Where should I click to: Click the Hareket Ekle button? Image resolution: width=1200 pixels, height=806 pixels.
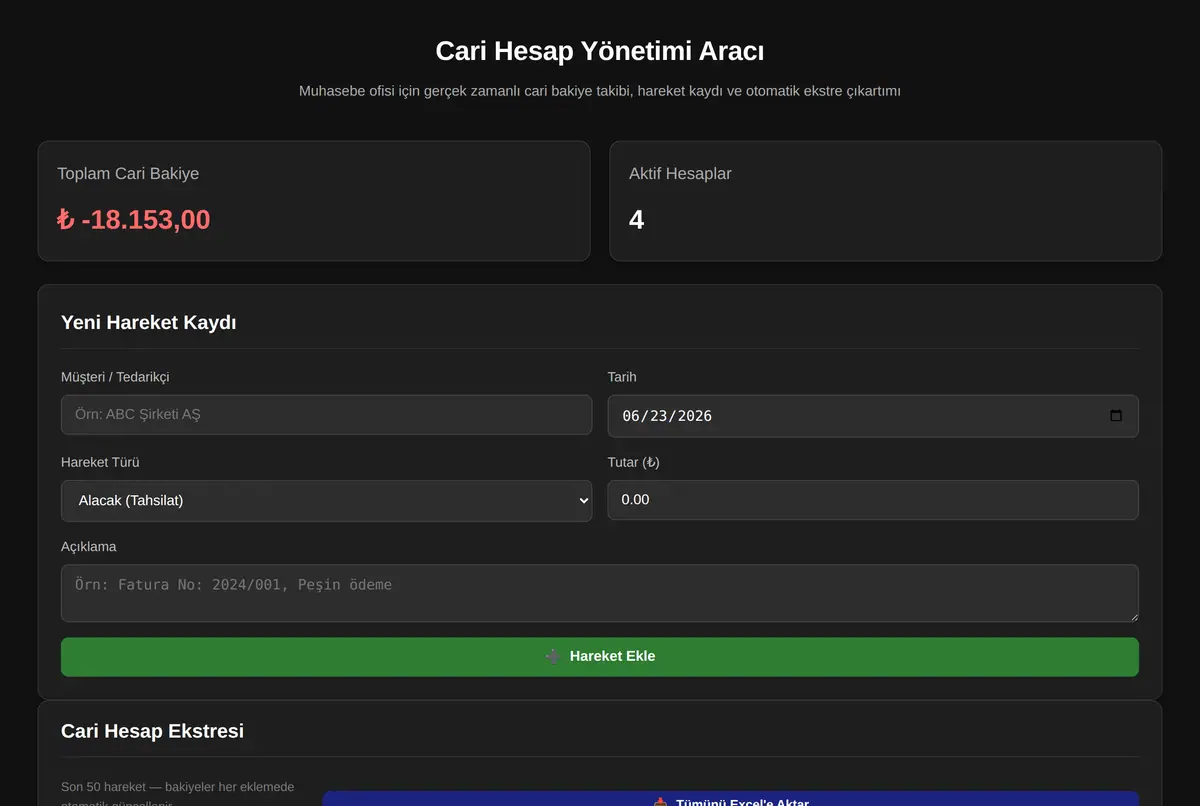click(x=600, y=657)
